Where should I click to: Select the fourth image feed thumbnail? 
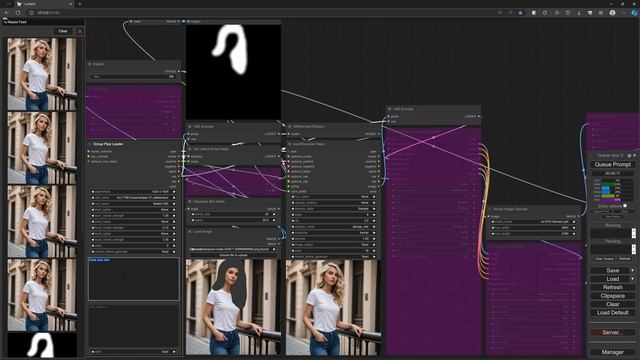(42, 295)
